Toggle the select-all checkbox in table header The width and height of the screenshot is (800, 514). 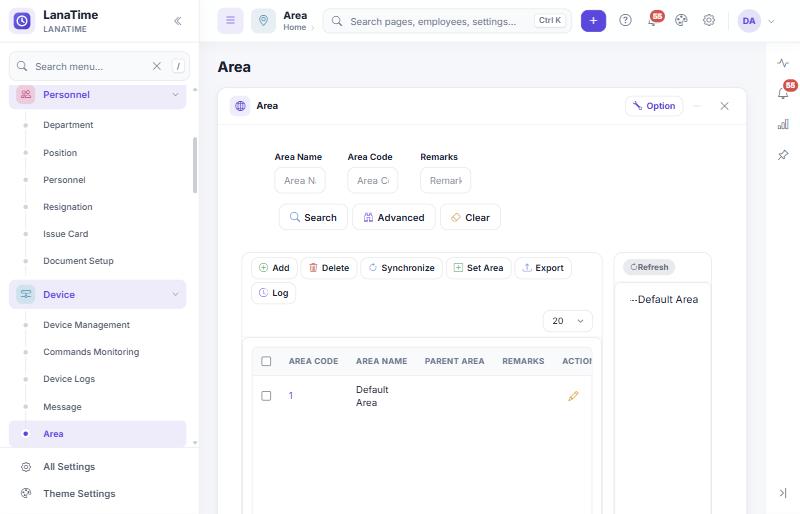coord(266,361)
